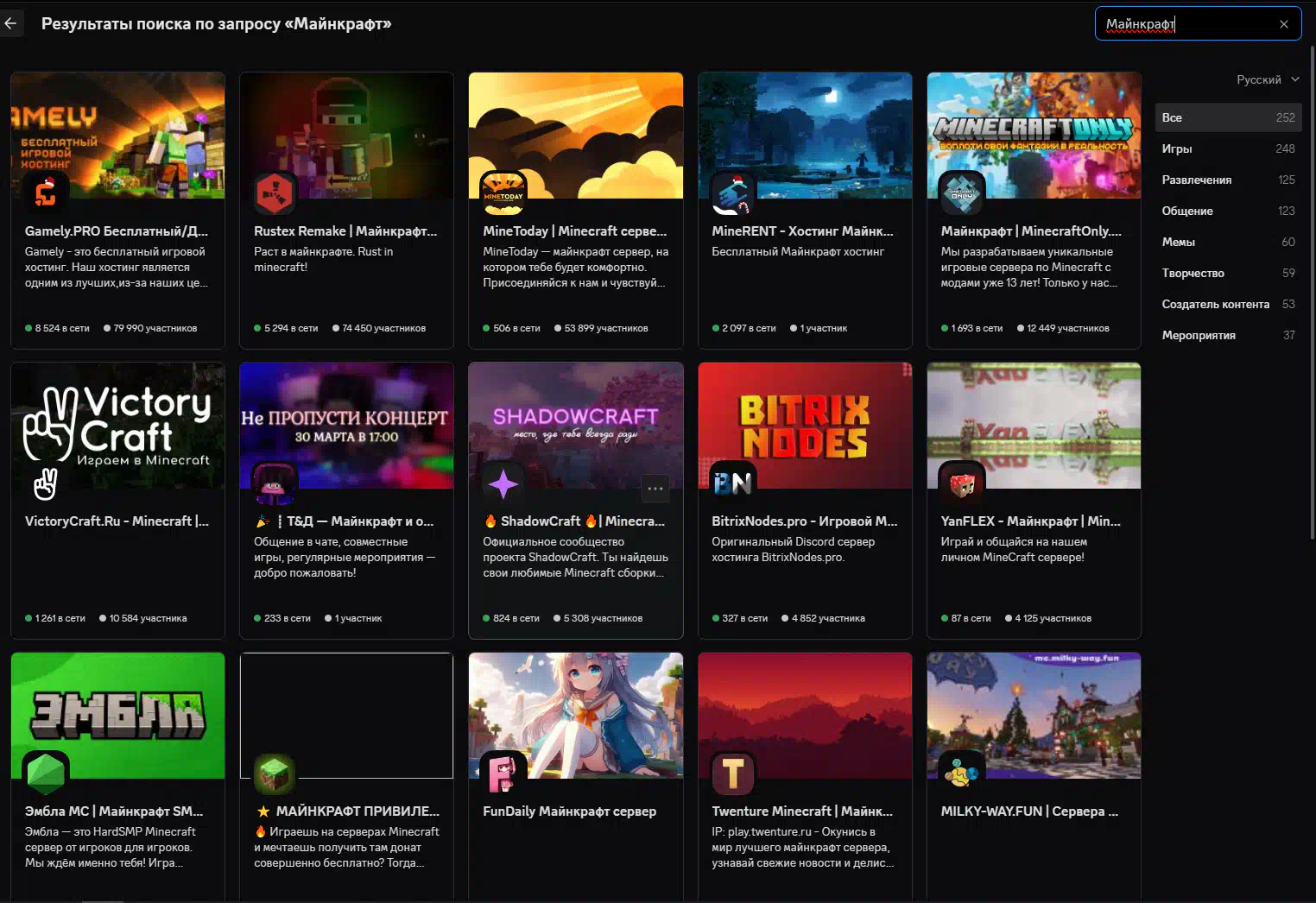
Task: Click the Эмбла MC green gem icon
Action: [46, 774]
